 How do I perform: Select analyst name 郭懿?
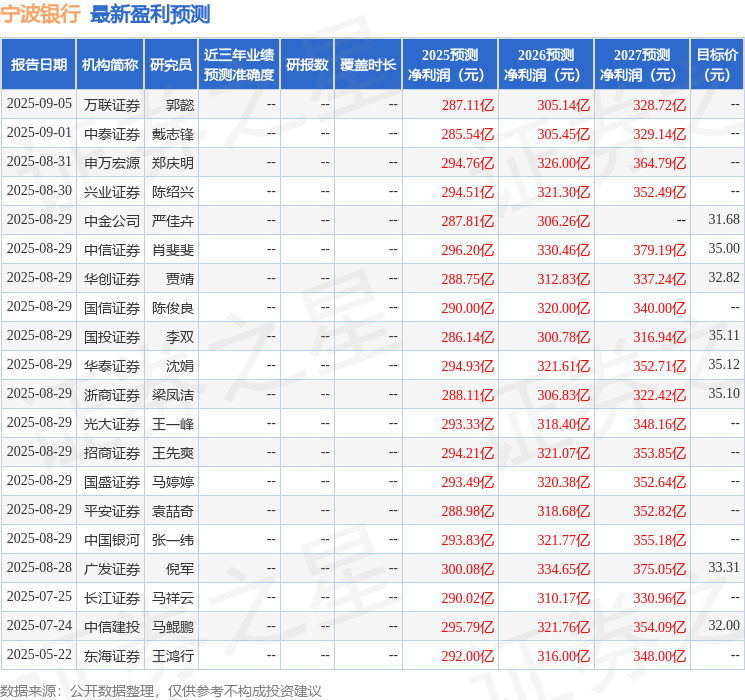coord(180,105)
